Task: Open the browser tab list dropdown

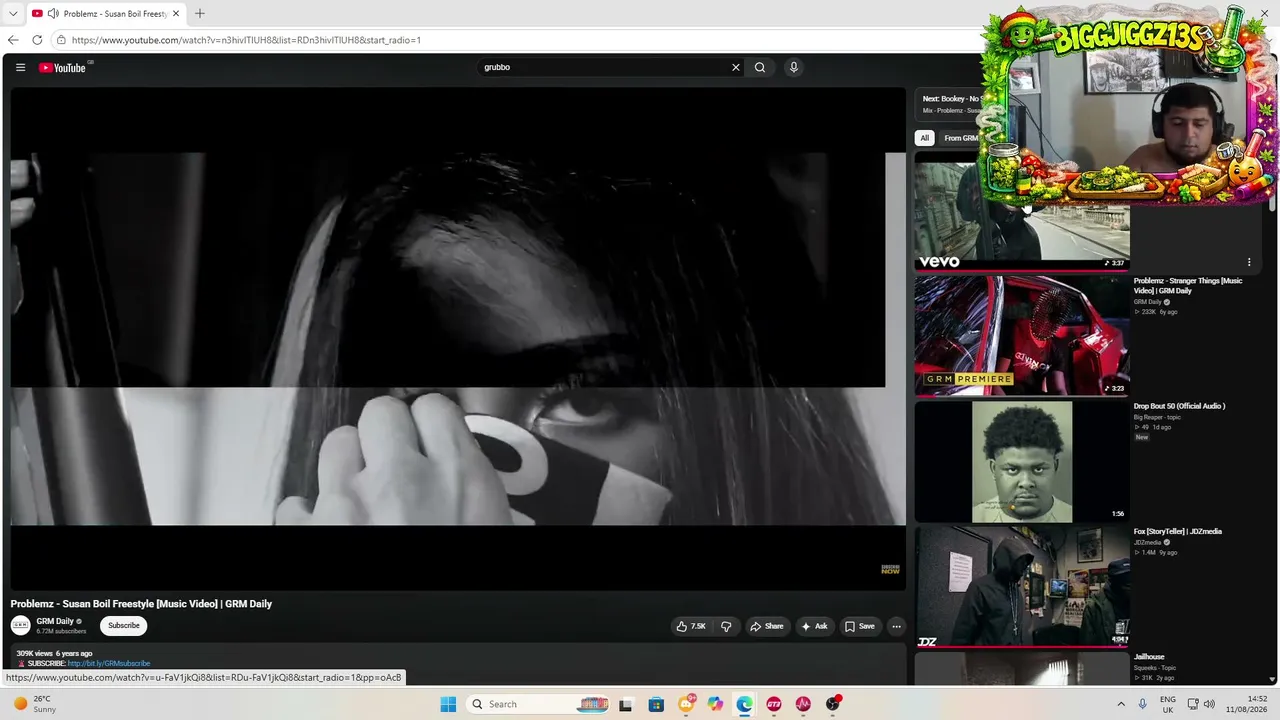Action: pos(13,14)
